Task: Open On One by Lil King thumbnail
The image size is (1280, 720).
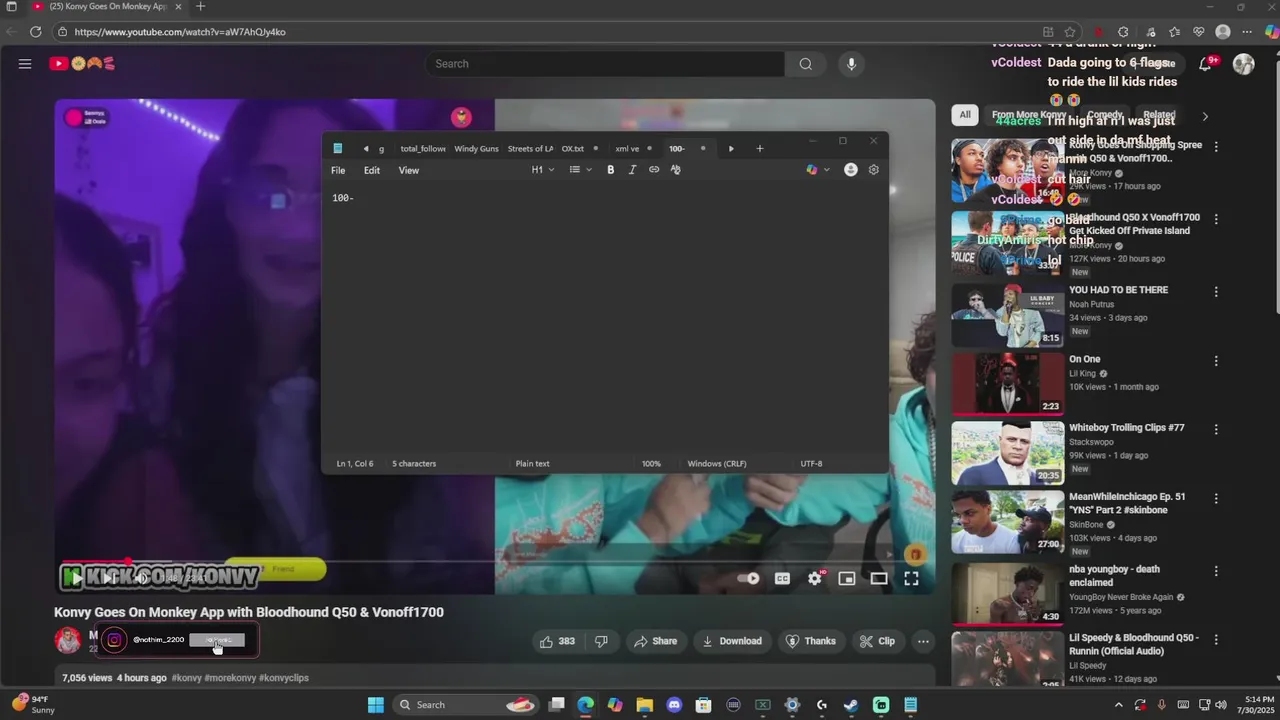Action: (1007, 384)
